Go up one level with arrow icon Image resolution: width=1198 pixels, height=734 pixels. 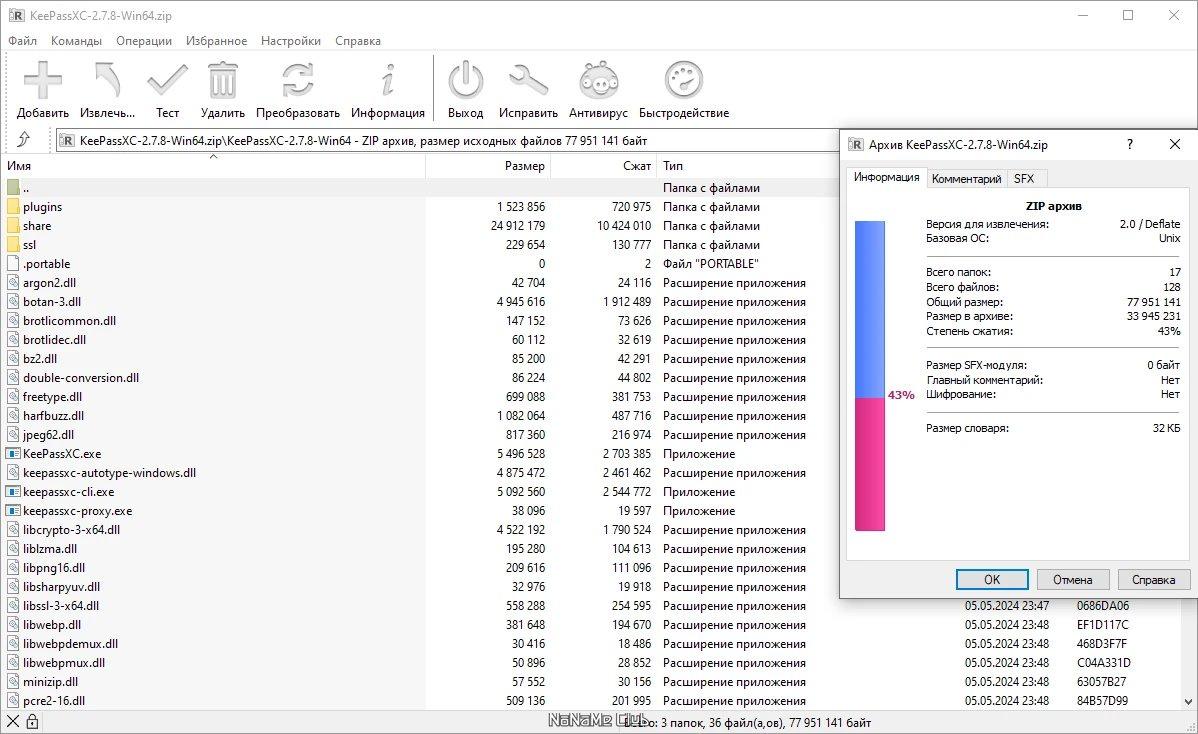(24, 140)
